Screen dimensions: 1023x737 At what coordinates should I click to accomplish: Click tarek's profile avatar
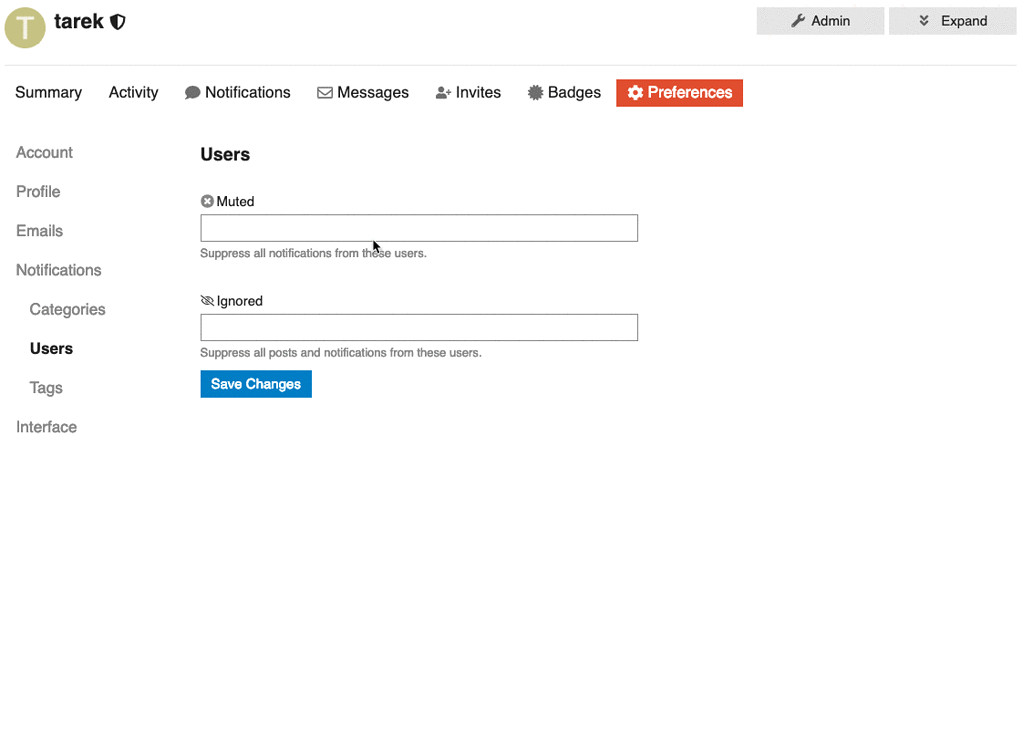point(25,27)
